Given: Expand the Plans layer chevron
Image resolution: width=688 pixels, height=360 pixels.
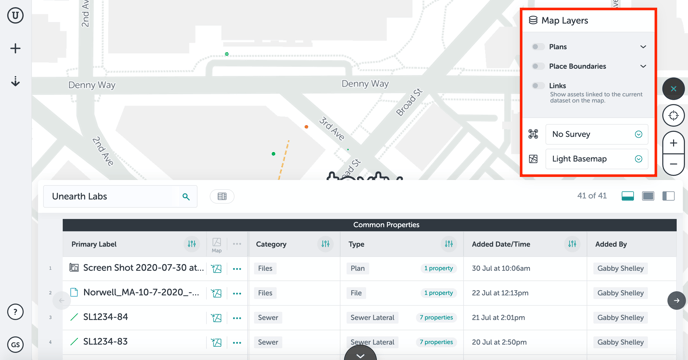Looking at the screenshot, I should [643, 47].
